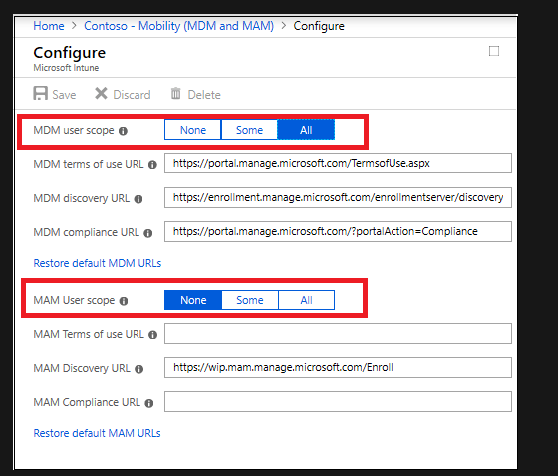Click the MAM Compliance URL label
558x476 pixels.
pyautogui.click(x=86, y=402)
